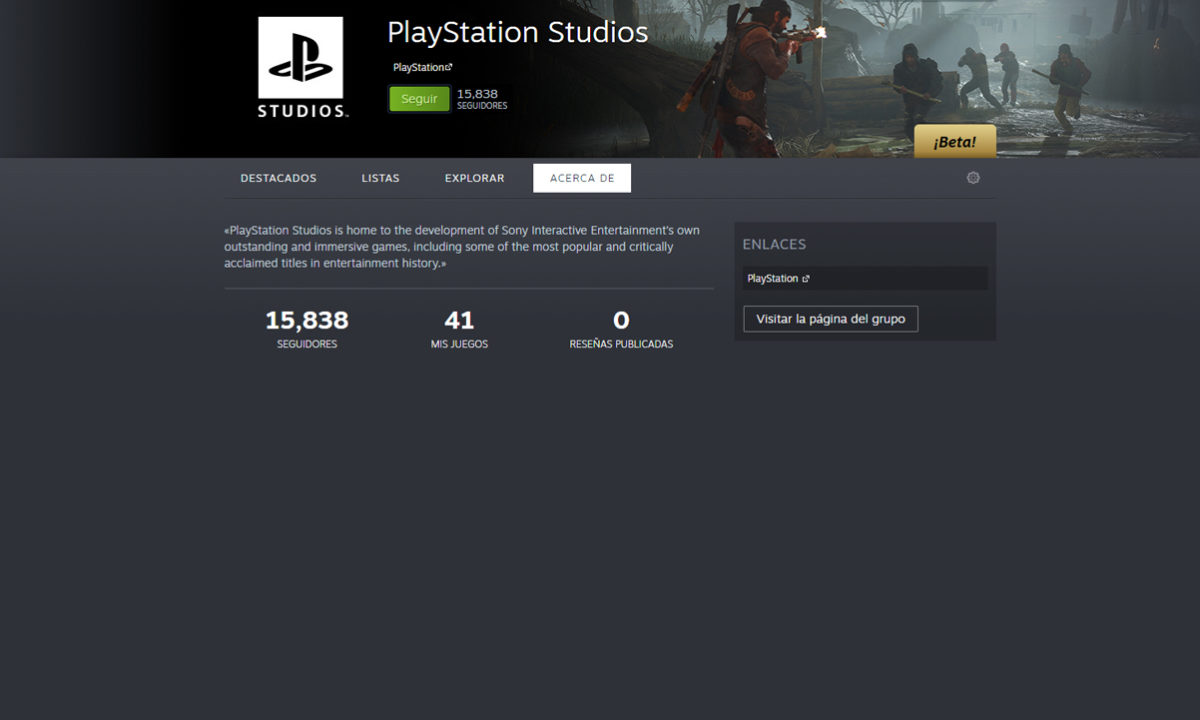Click the PlayStation Studios page title
The width and height of the screenshot is (1200, 720).
[517, 32]
